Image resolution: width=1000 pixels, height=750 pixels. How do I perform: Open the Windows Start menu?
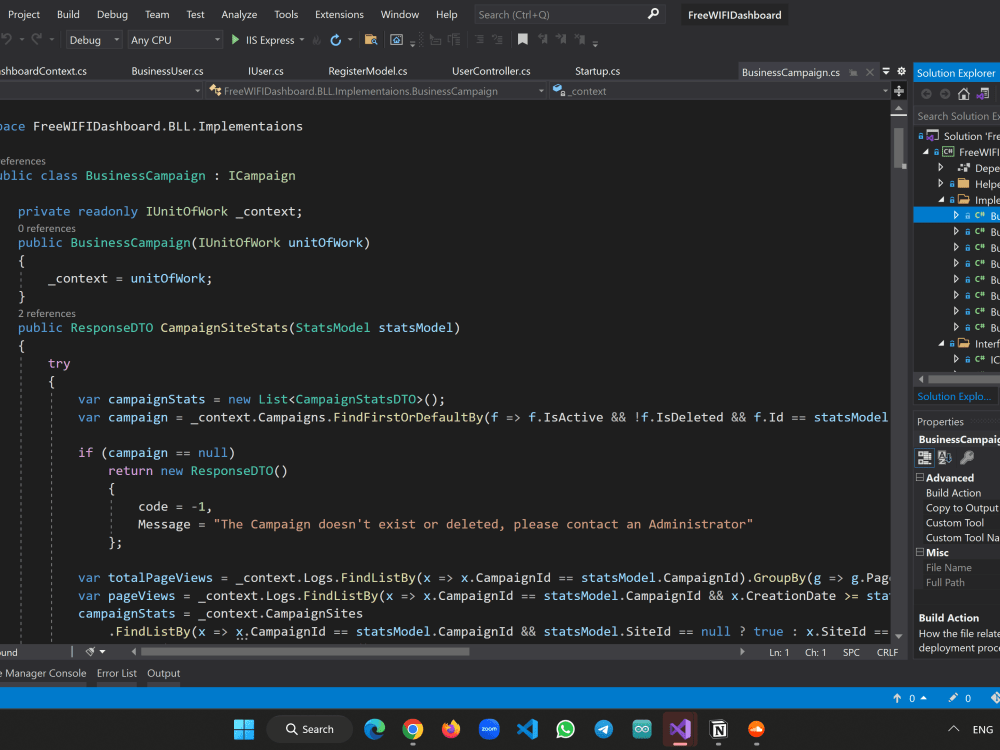(x=244, y=729)
